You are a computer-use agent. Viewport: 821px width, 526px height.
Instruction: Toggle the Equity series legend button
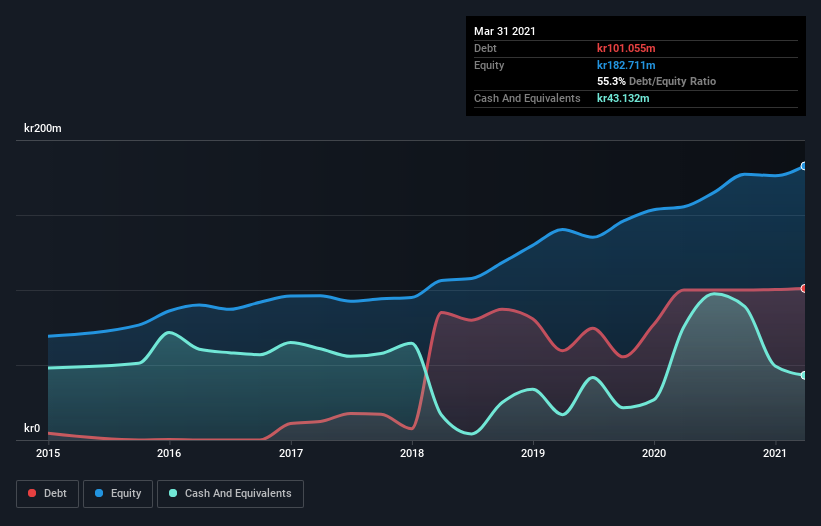coord(118,494)
